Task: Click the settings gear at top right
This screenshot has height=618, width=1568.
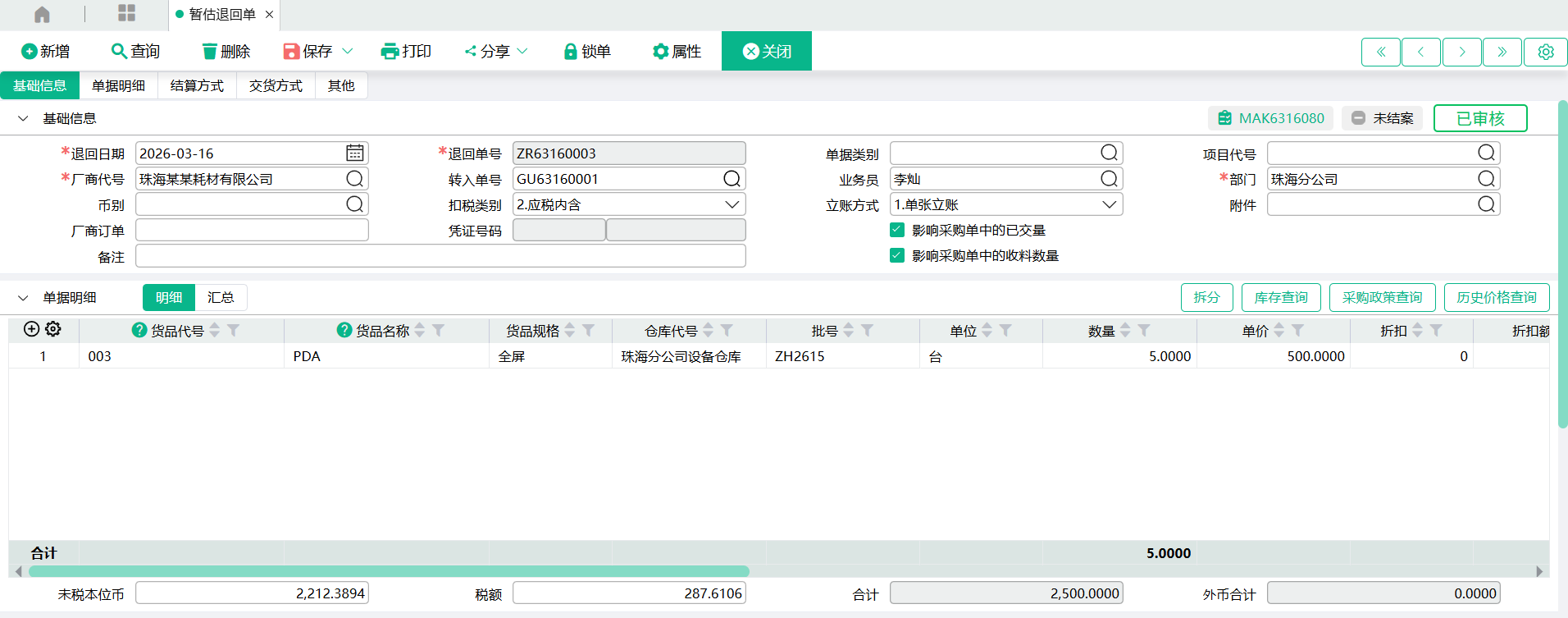Action: [1545, 52]
